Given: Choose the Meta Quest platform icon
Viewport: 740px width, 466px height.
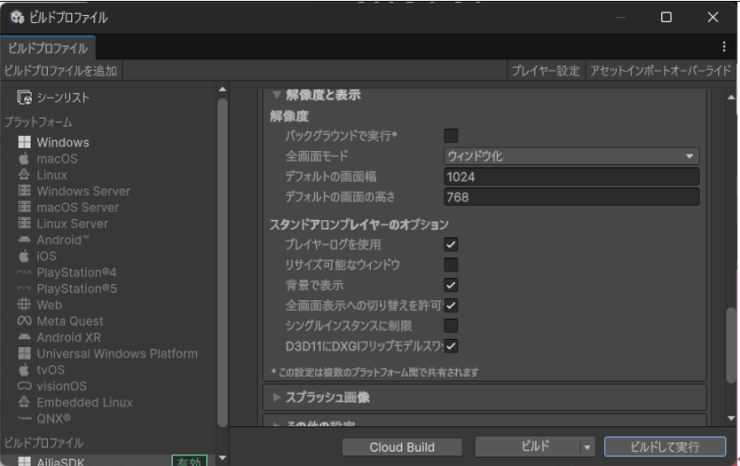Looking at the screenshot, I should (x=25, y=321).
